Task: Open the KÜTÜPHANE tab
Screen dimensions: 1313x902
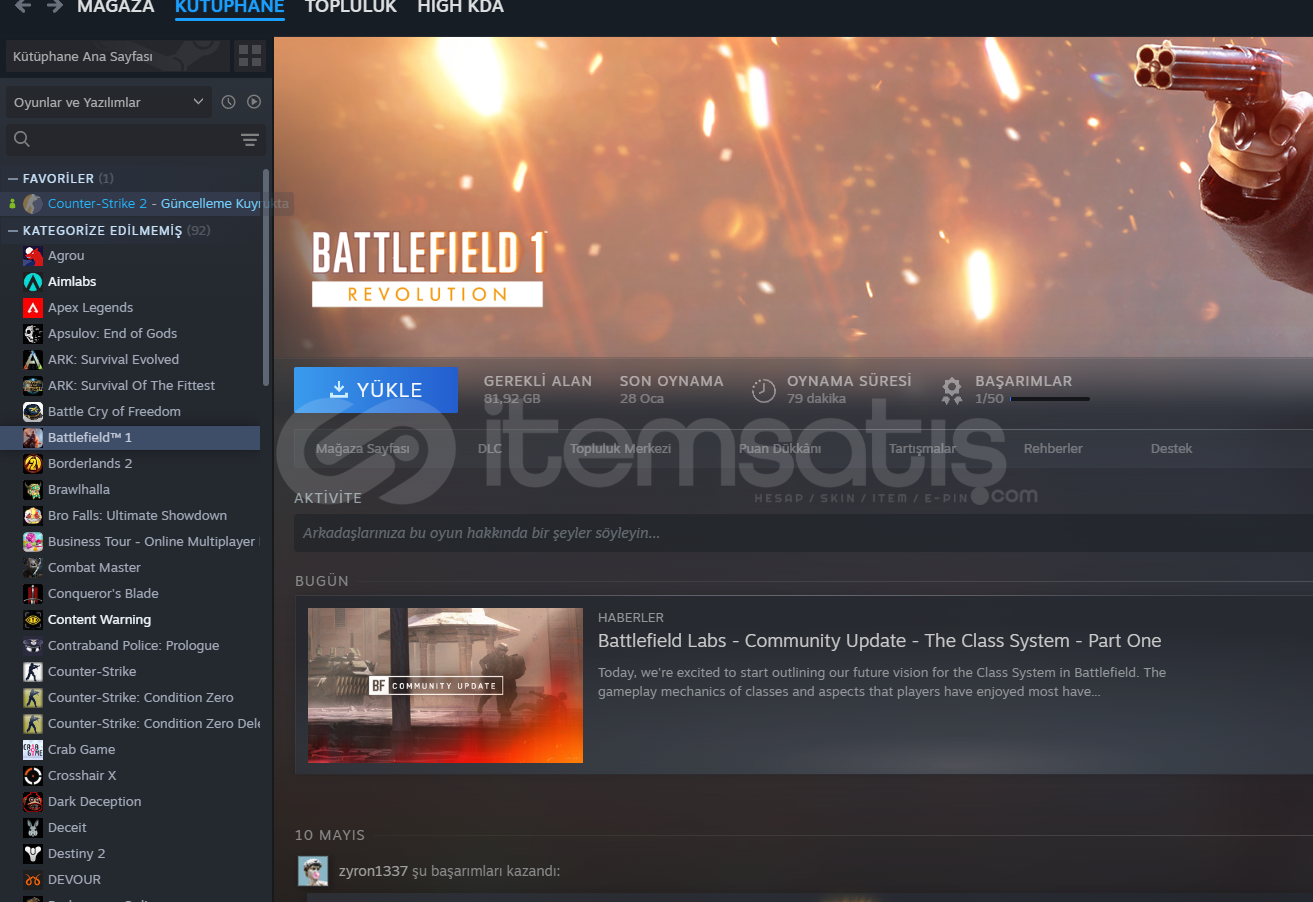Action: point(229,7)
